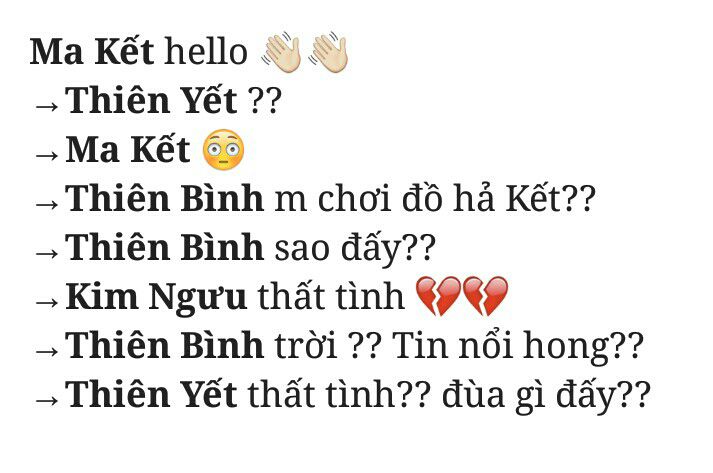Click the first broken heart emoji
Image resolution: width=713 pixels, height=473 pixels.
tap(439, 296)
